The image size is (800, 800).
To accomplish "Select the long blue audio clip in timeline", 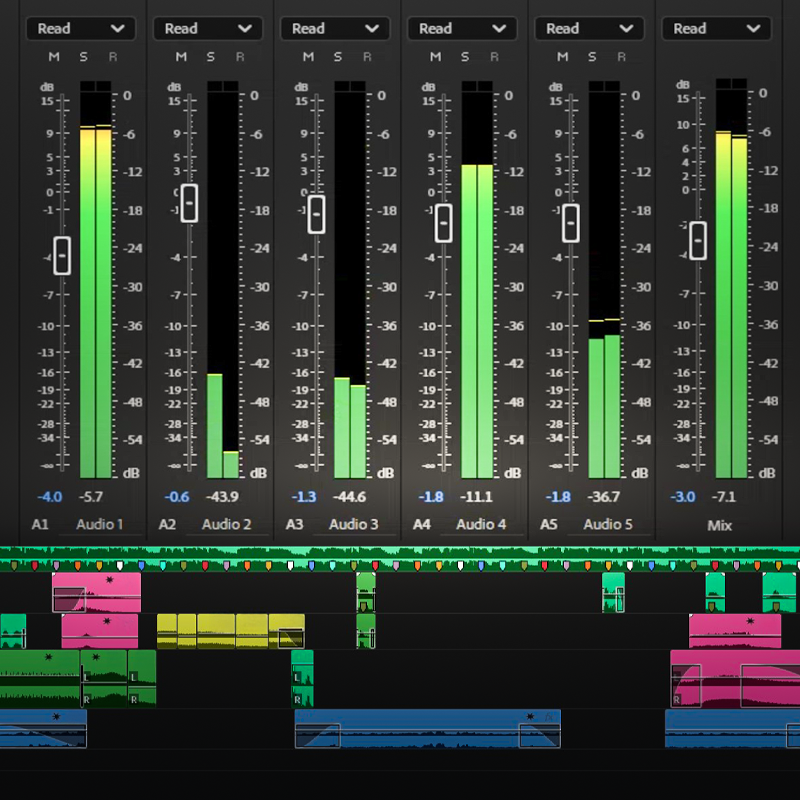I will tap(430, 728).
